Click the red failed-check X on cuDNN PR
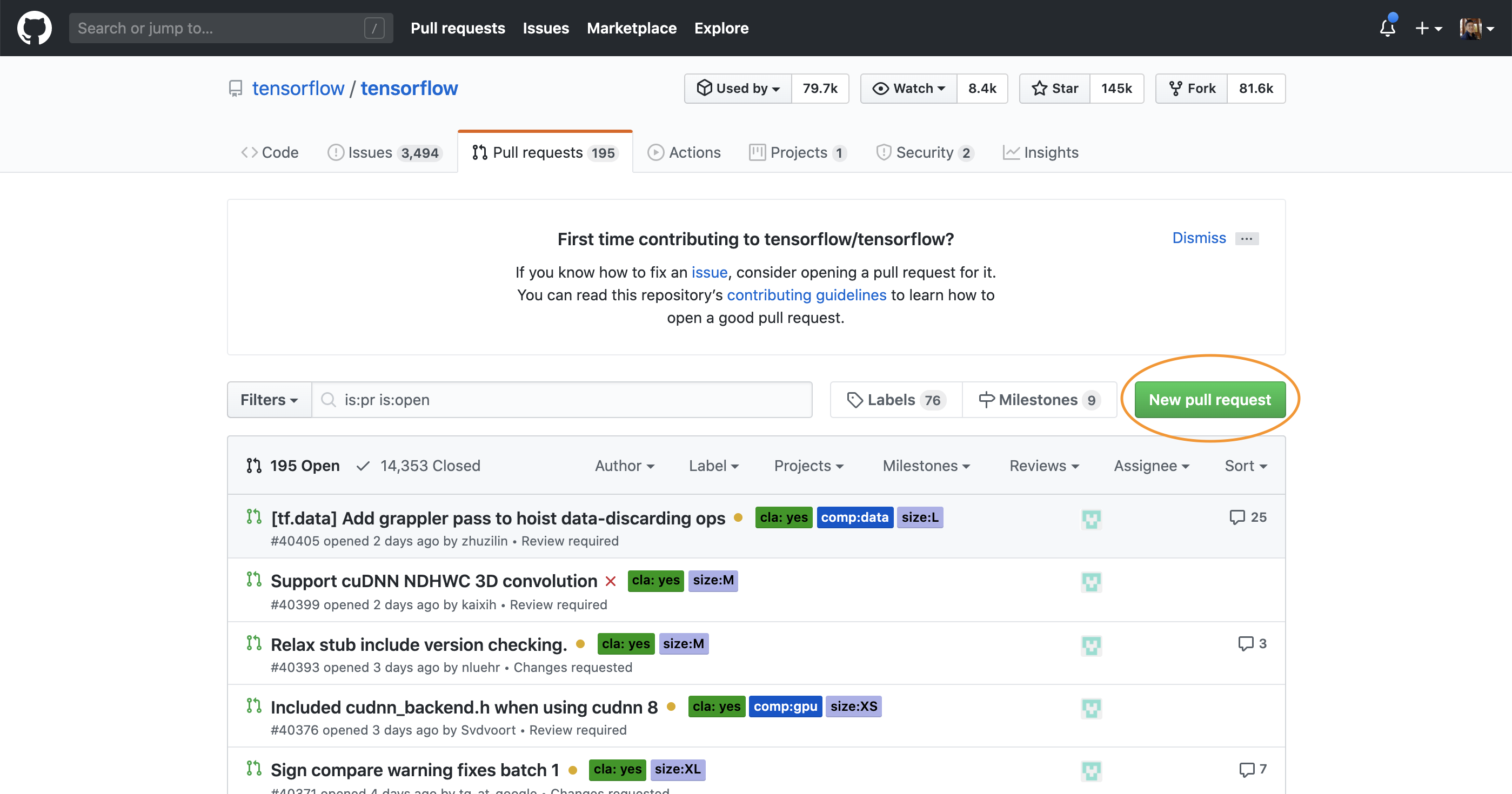The image size is (1512, 794). pyautogui.click(x=611, y=581)
